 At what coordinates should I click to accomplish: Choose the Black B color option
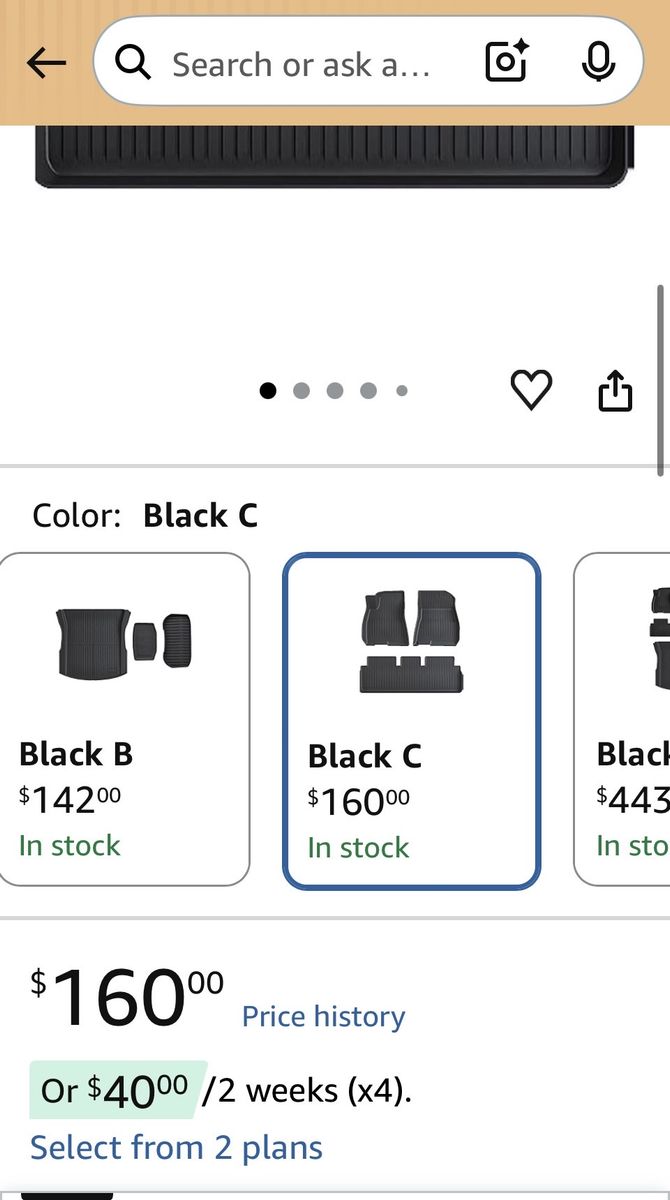pos(123,719)
